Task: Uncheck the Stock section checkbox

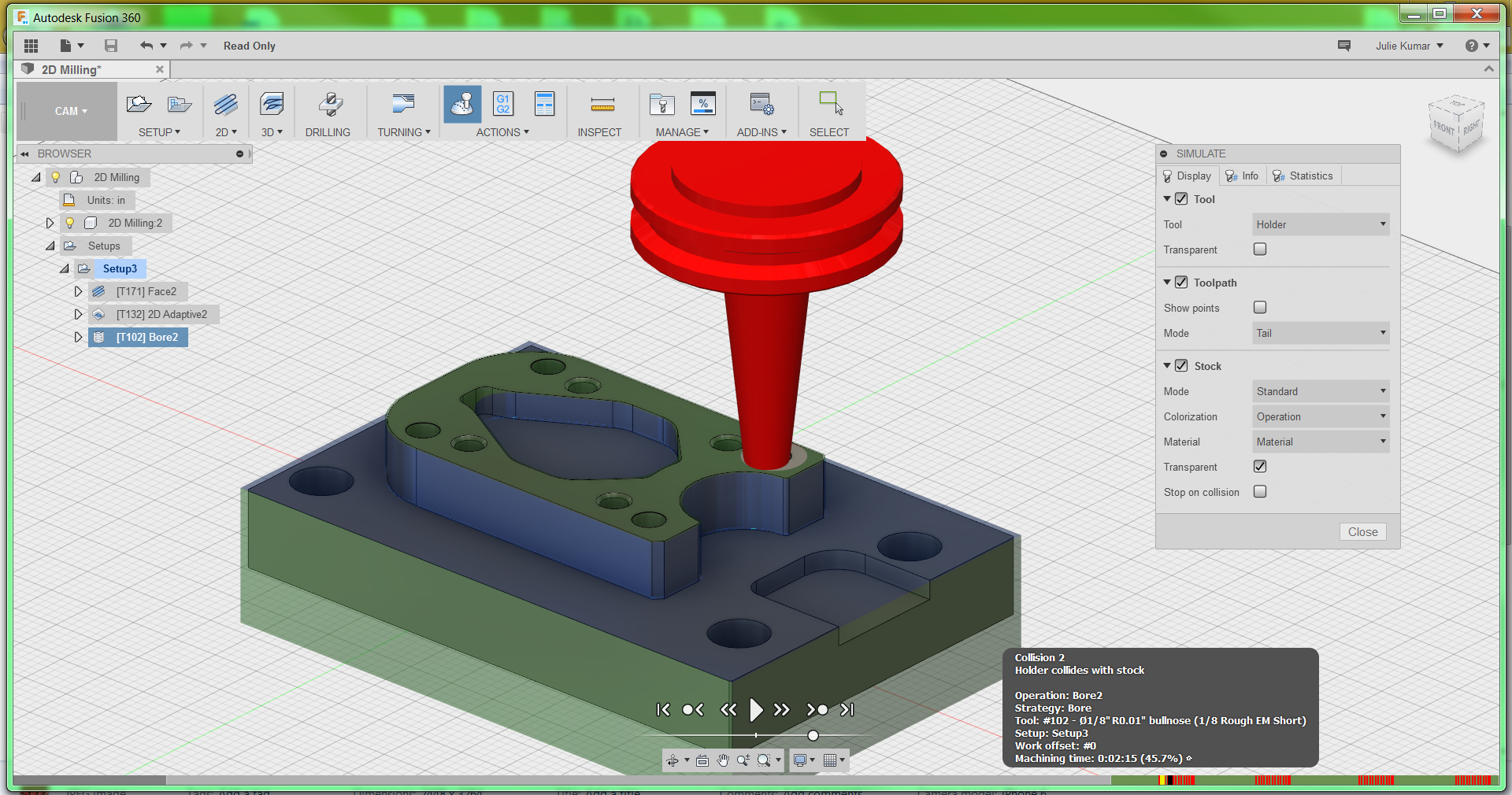Action: (1181, 366)
